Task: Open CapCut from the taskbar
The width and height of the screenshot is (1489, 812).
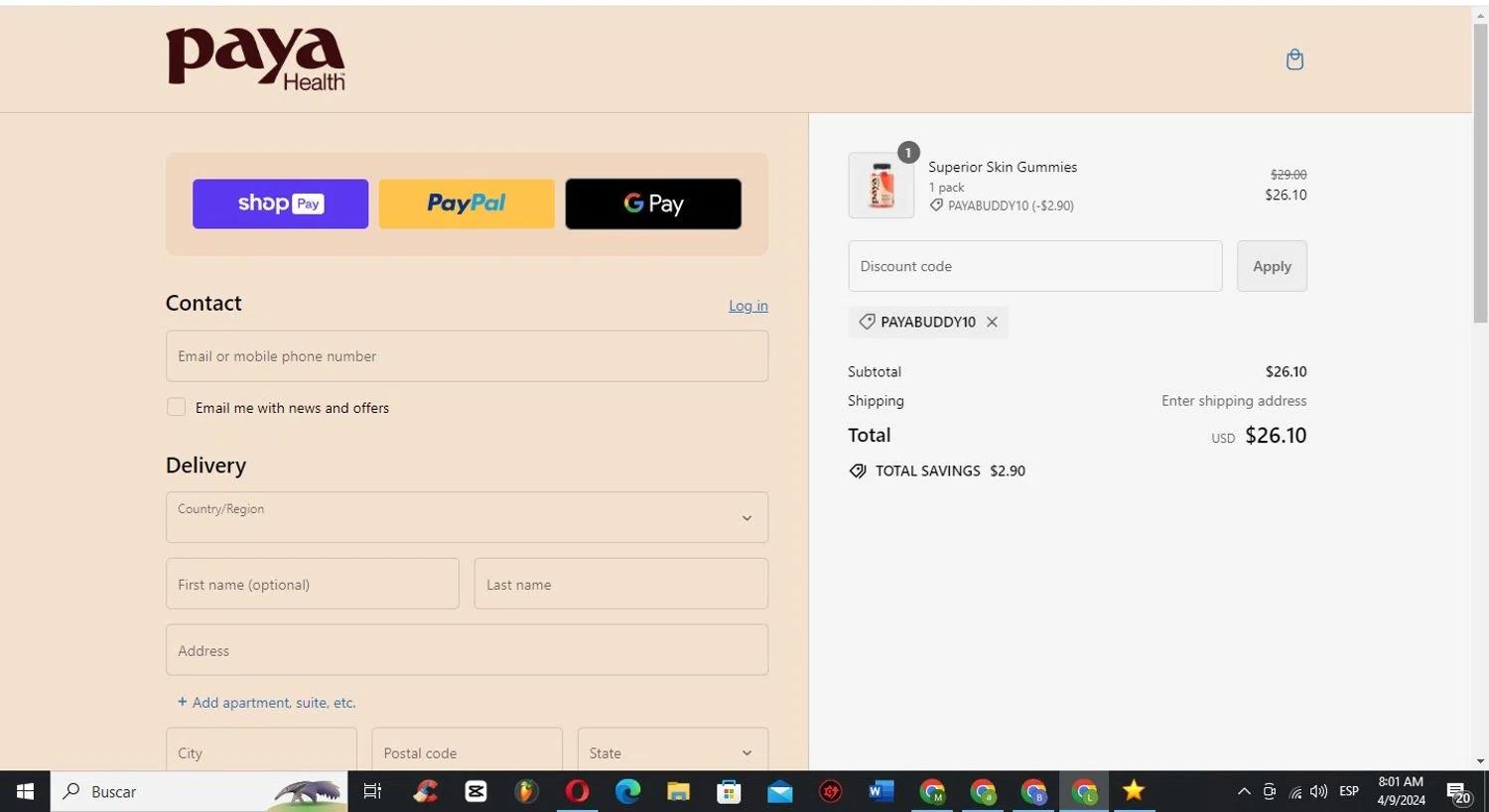Action: 475,791
